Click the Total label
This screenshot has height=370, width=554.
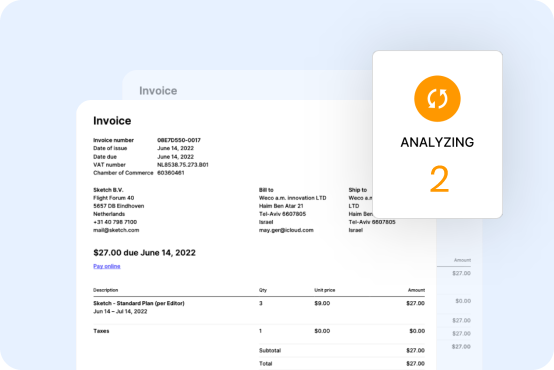pyautogui.click(x=266, y=364)
